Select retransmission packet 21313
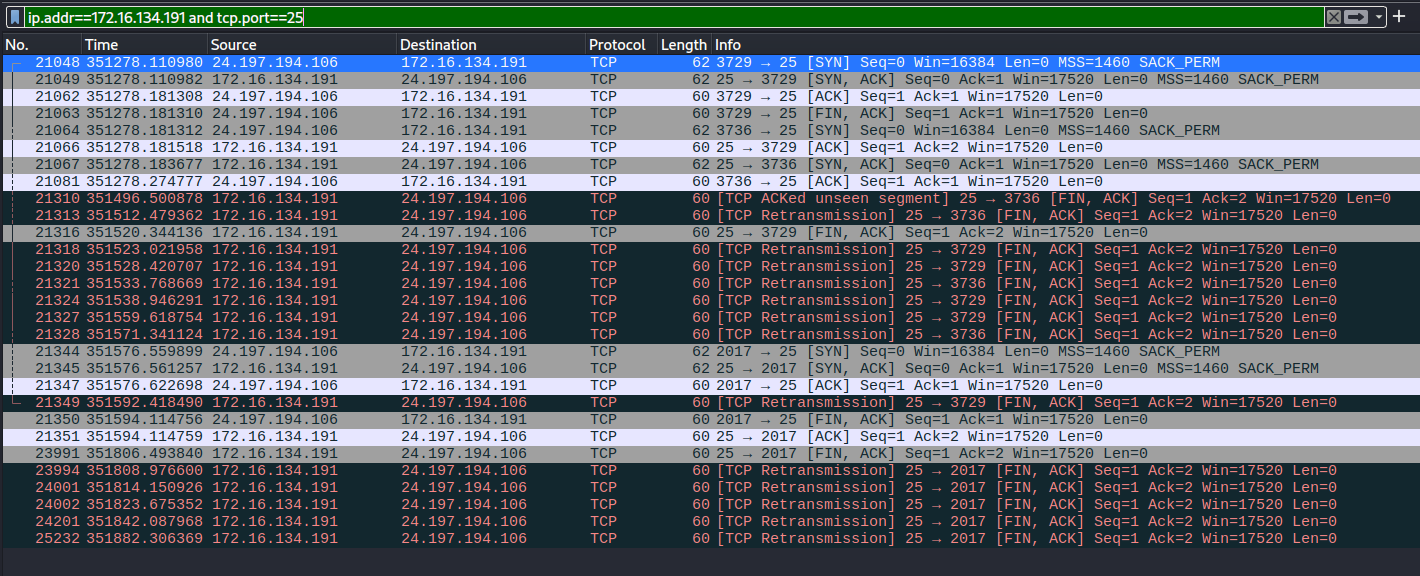Screen dimensions: 1420x576 click(710, 215)
